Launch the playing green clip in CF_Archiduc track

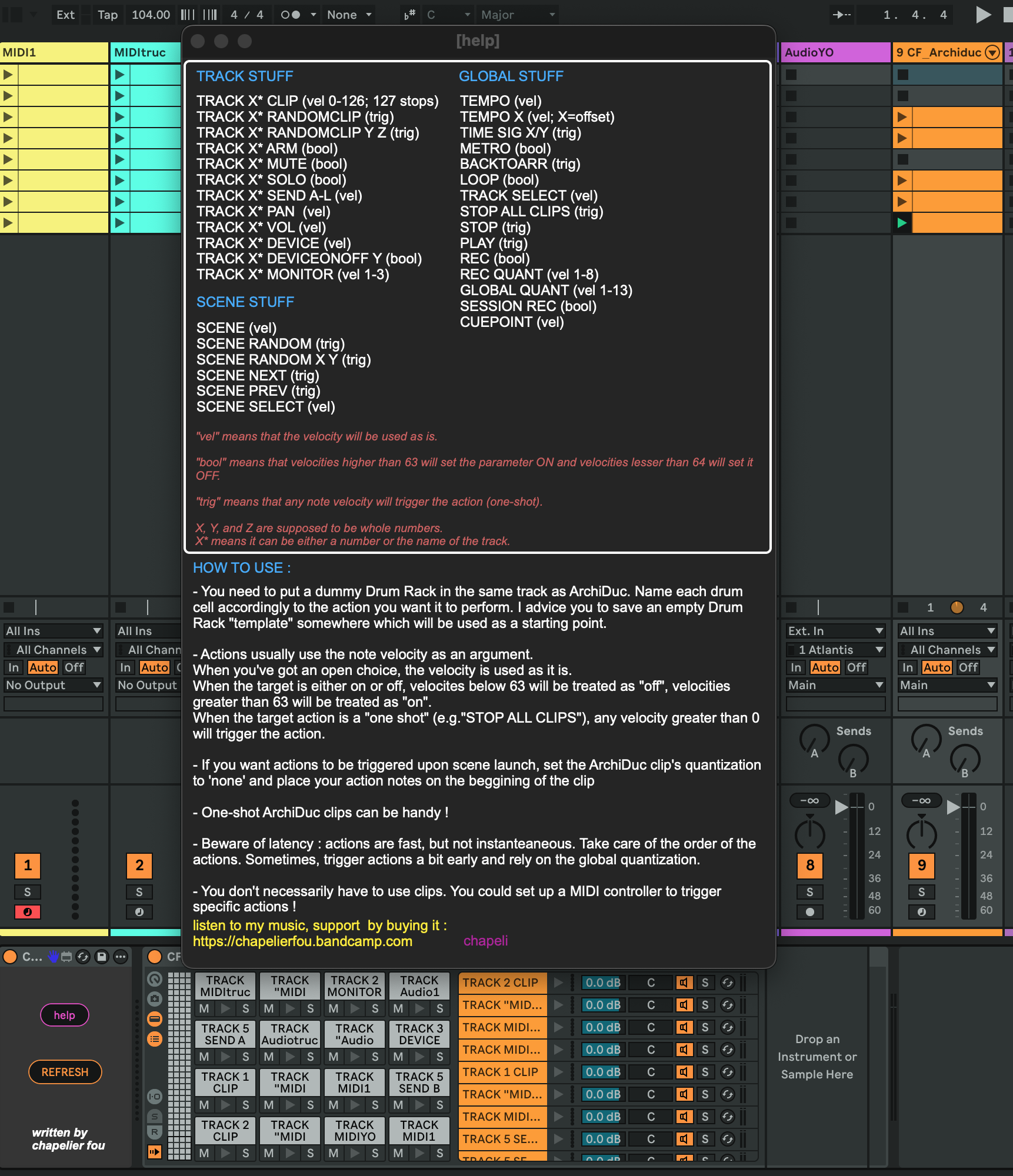tap(901, 223)
